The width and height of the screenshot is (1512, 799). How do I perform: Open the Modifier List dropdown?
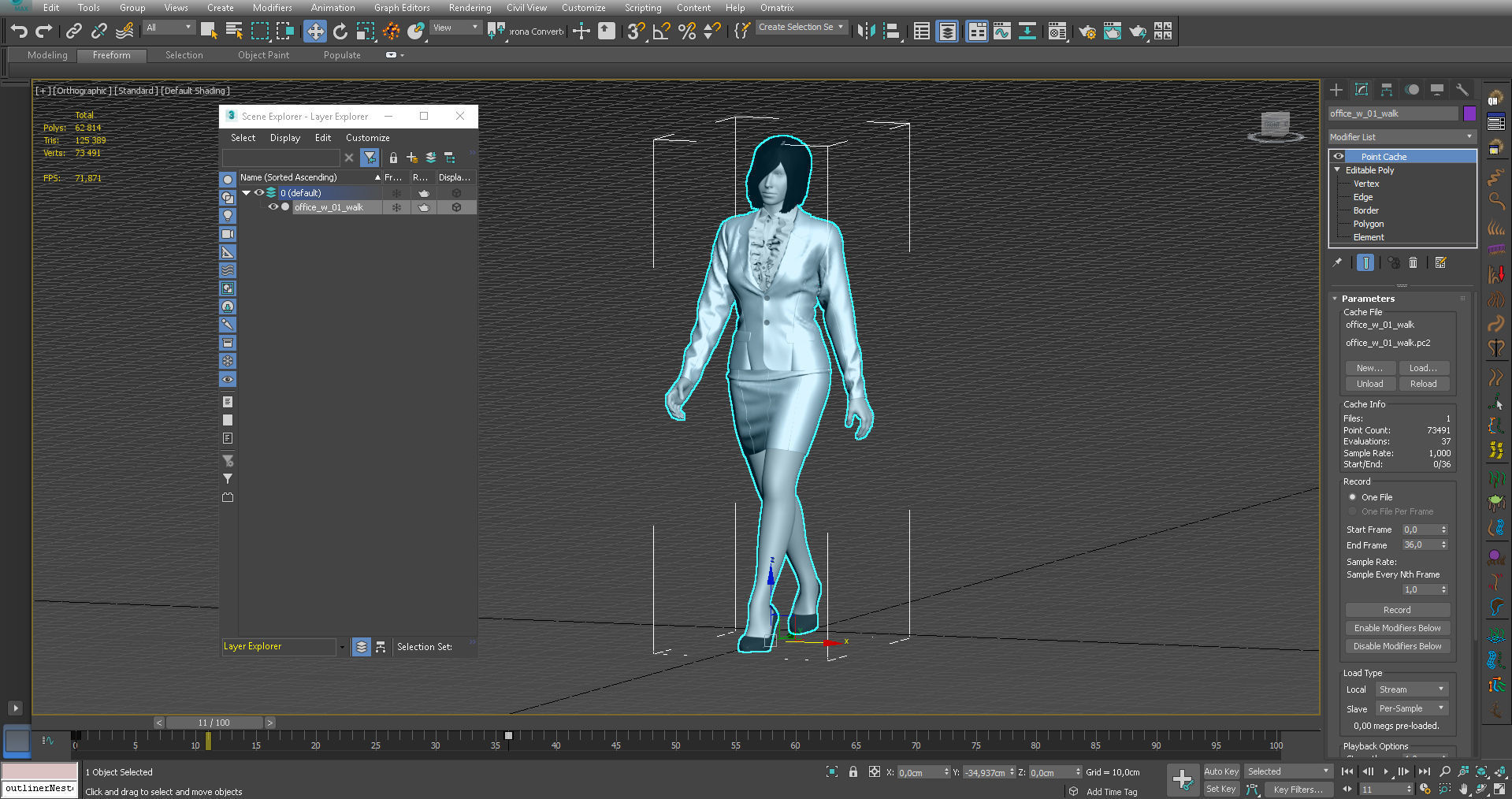1402,137
